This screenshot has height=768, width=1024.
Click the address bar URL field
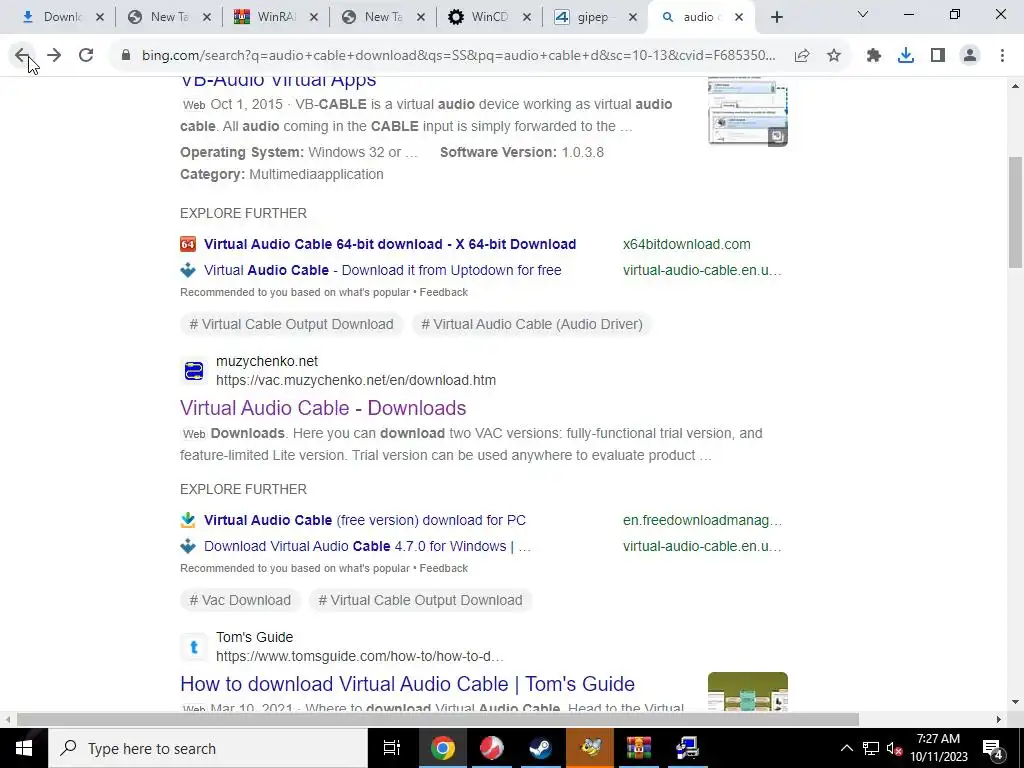coord(458,56)
